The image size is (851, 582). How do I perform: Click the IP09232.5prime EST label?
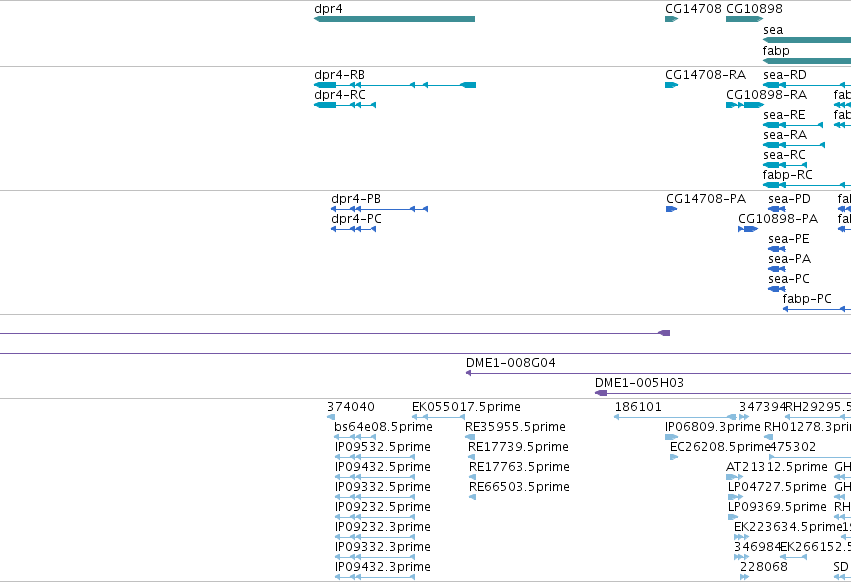[383, 507]
